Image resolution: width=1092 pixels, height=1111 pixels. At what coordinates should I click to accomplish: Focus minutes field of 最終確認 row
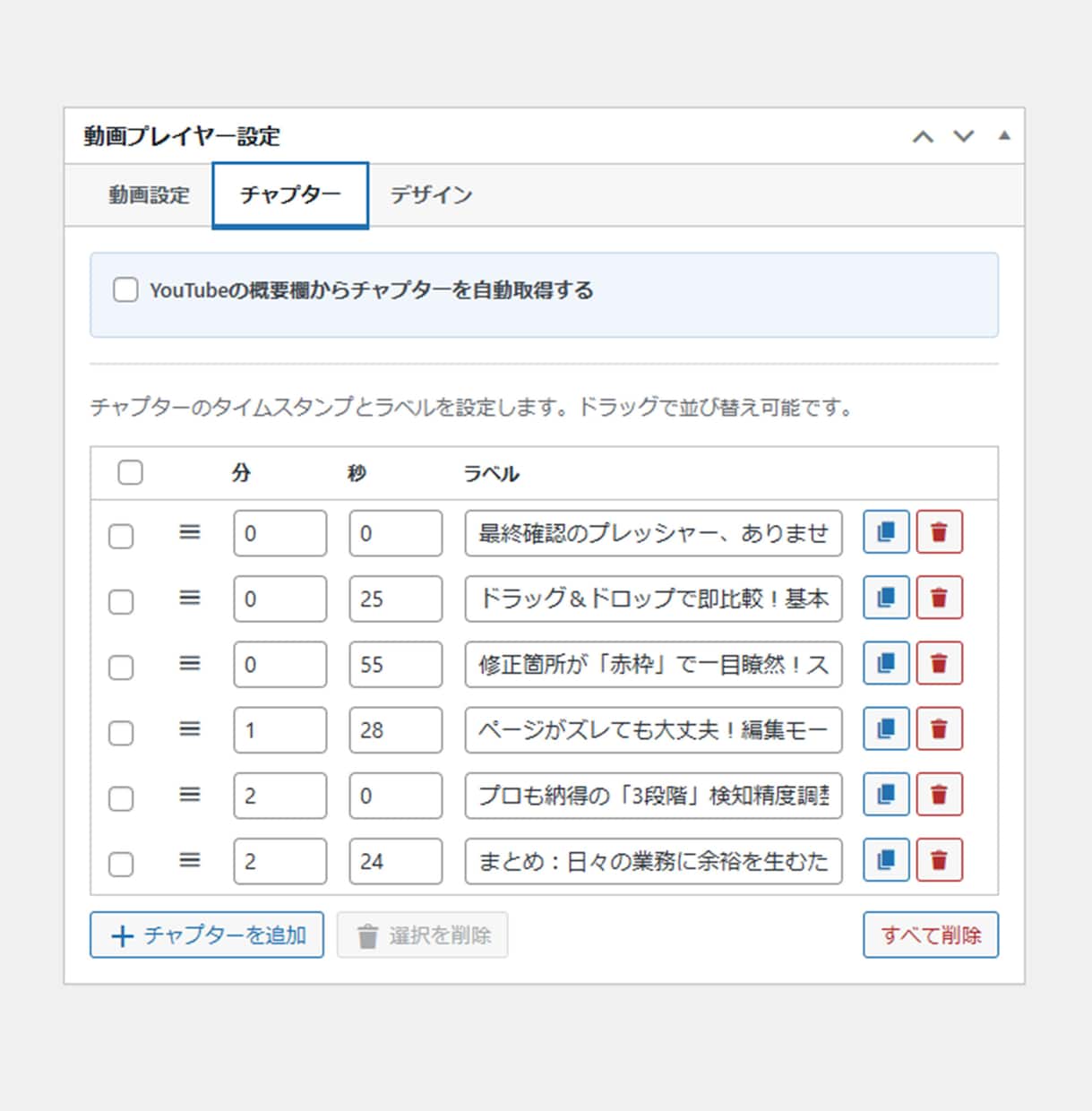280,533
